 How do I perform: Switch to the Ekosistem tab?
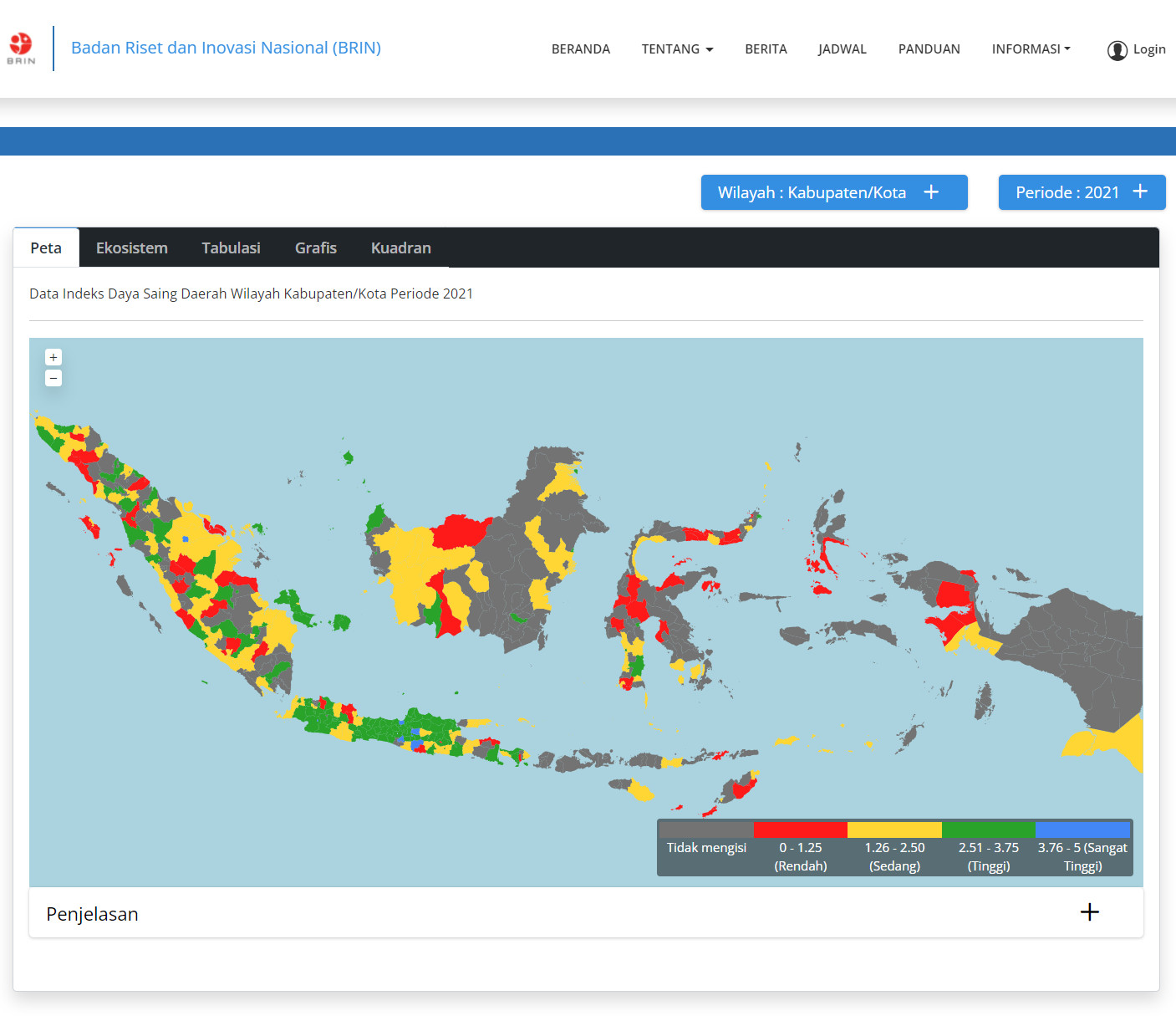coord(132,248)
